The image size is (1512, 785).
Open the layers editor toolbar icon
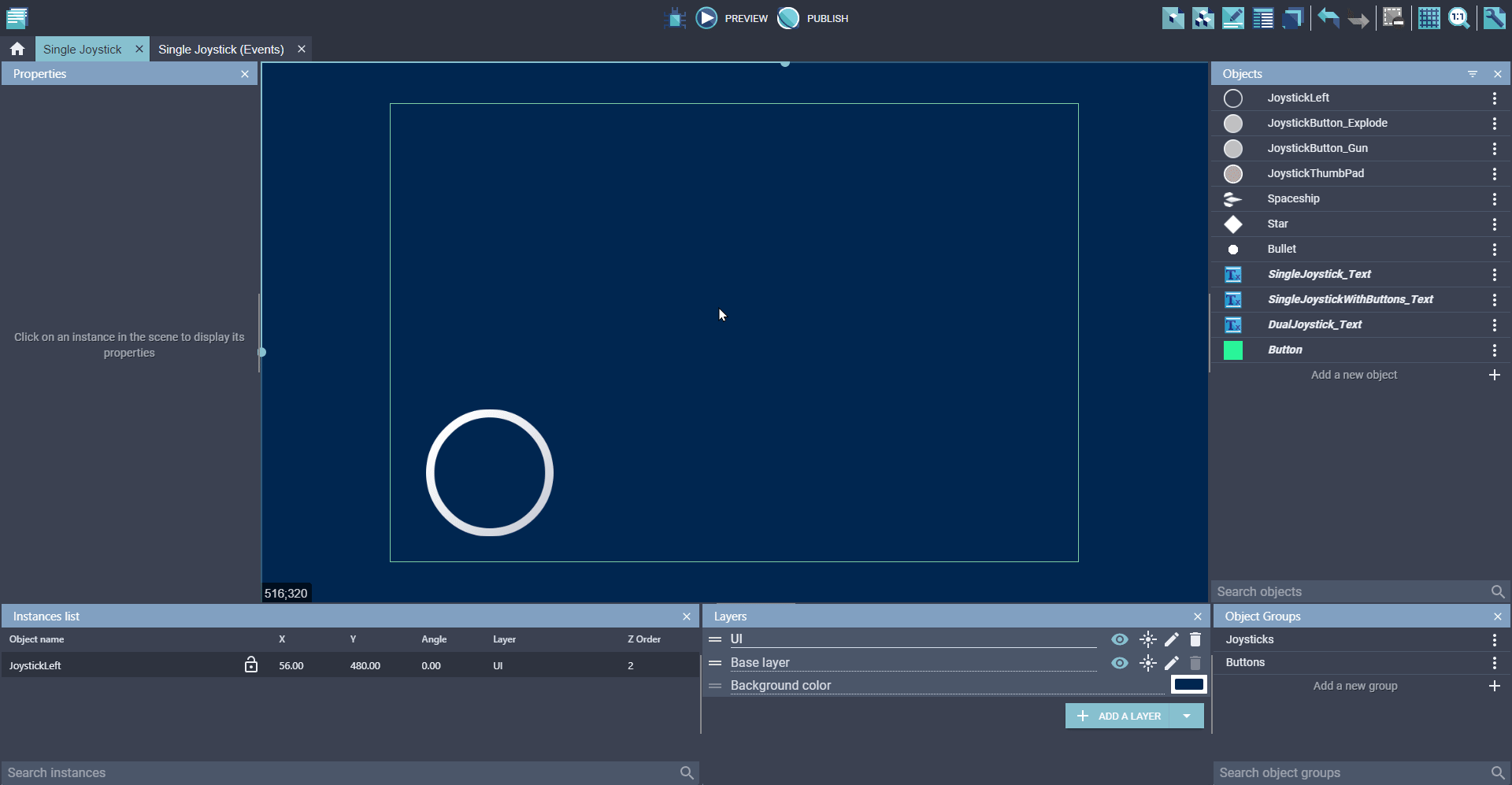coord(1293,18)
